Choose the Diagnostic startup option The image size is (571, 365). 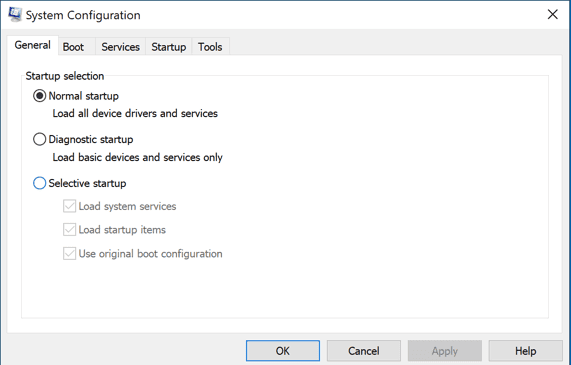pos(39,139)
